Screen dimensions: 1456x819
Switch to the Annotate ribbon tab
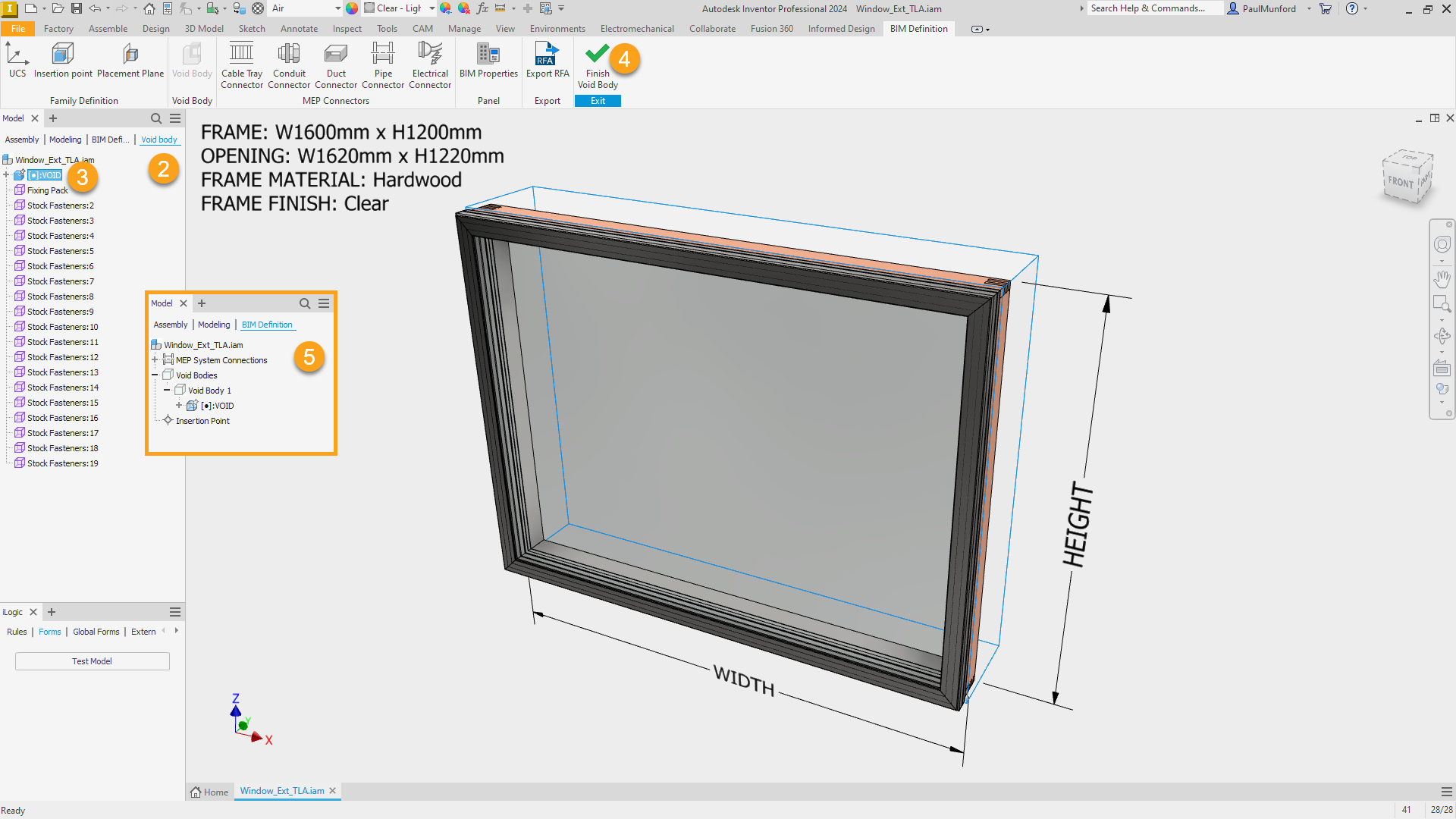point(299,29)
